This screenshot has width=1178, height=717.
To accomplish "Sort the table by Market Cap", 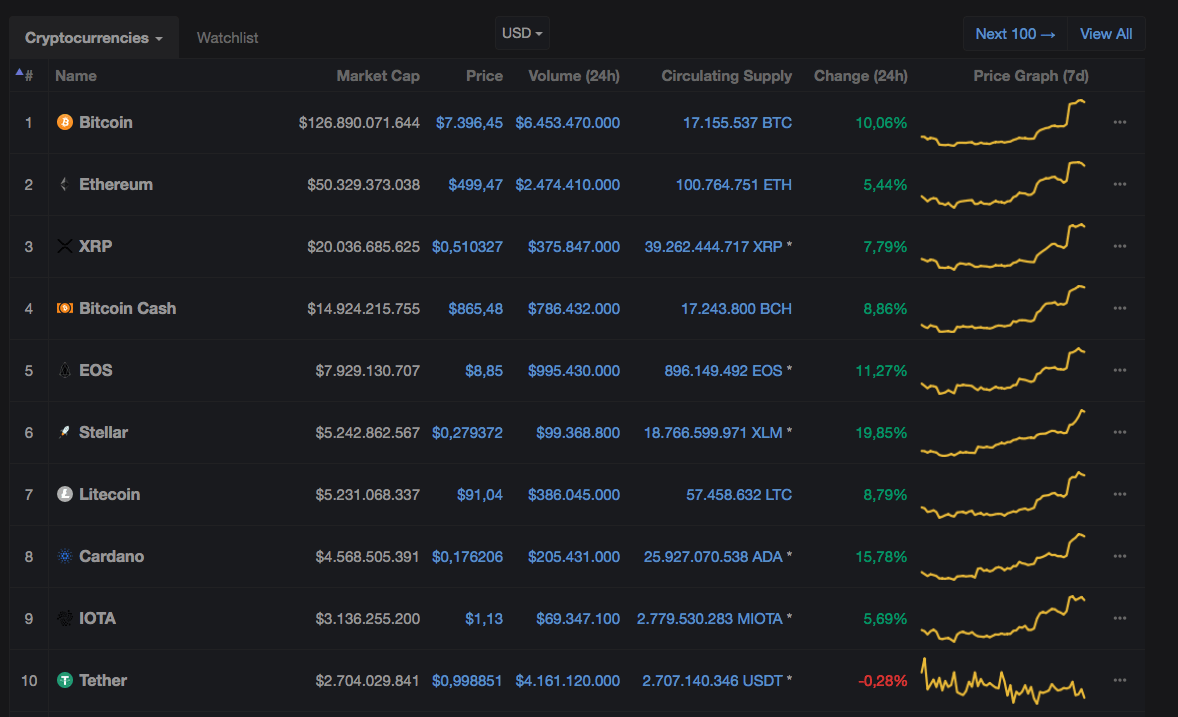I will pyautogui.click(x=378, y=76).
